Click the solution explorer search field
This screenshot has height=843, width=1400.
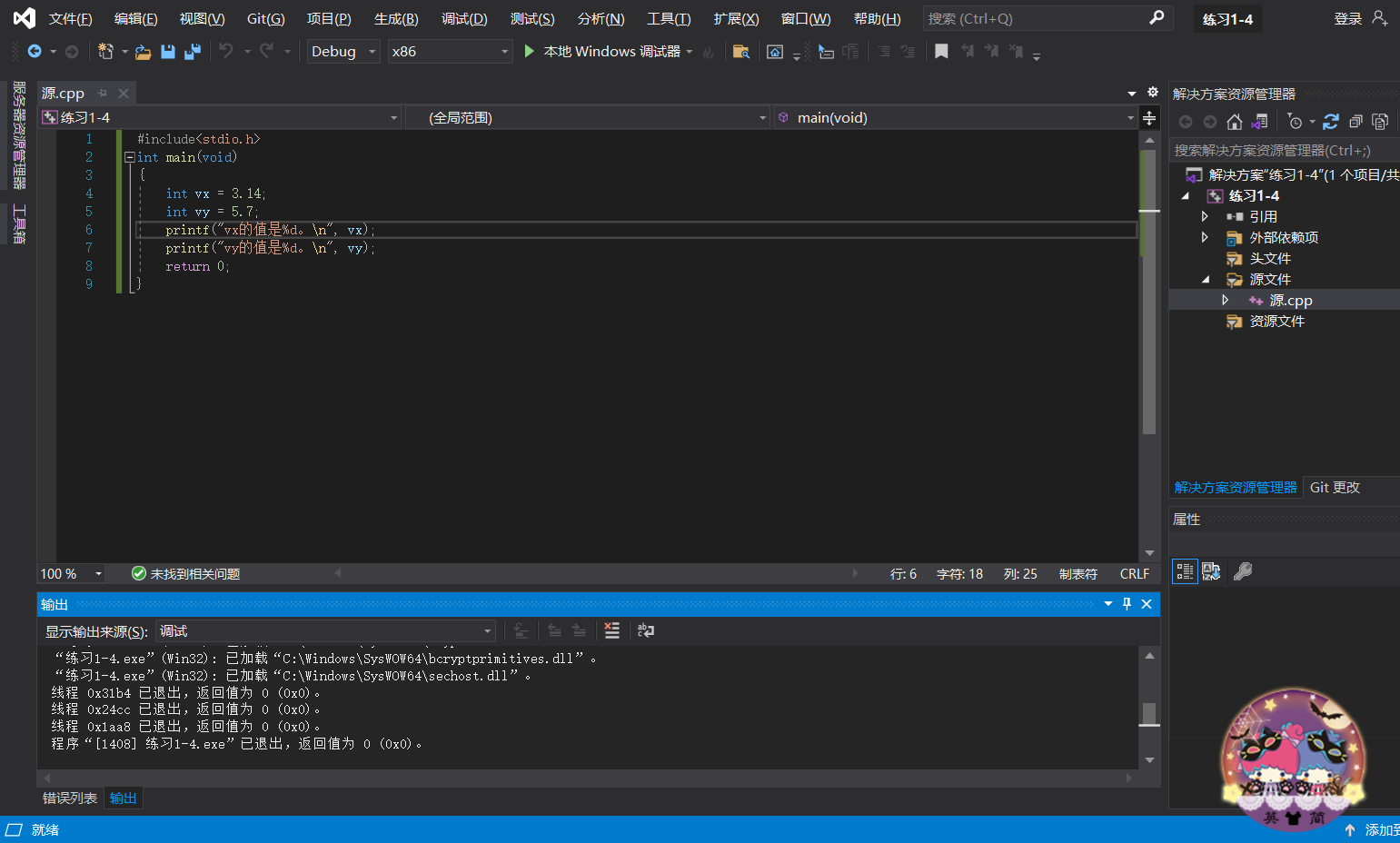[1285, 150]
